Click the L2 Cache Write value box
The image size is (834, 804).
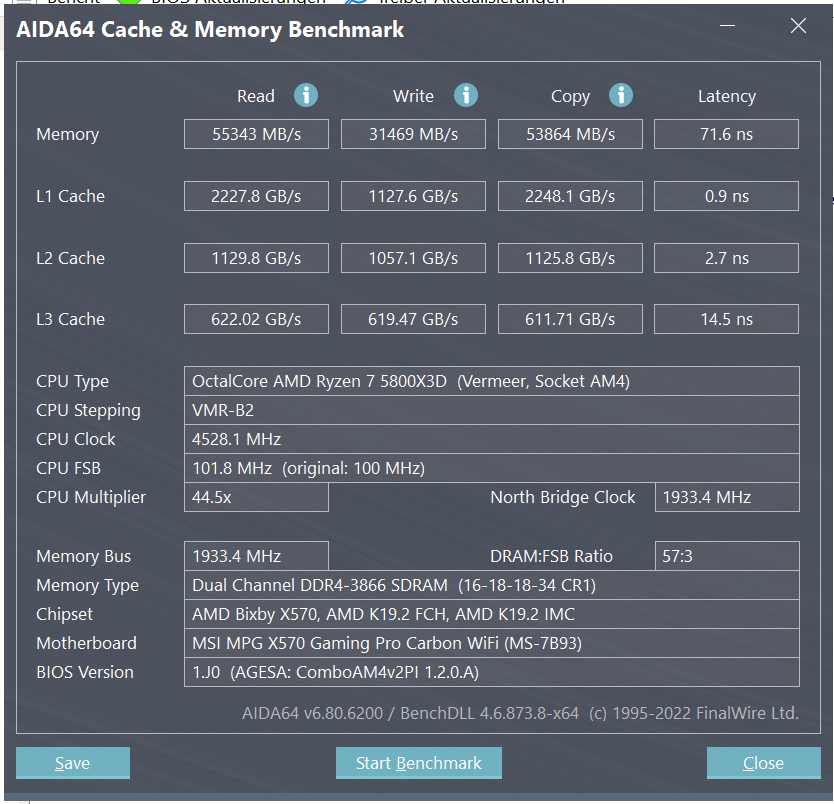(413, 258)
